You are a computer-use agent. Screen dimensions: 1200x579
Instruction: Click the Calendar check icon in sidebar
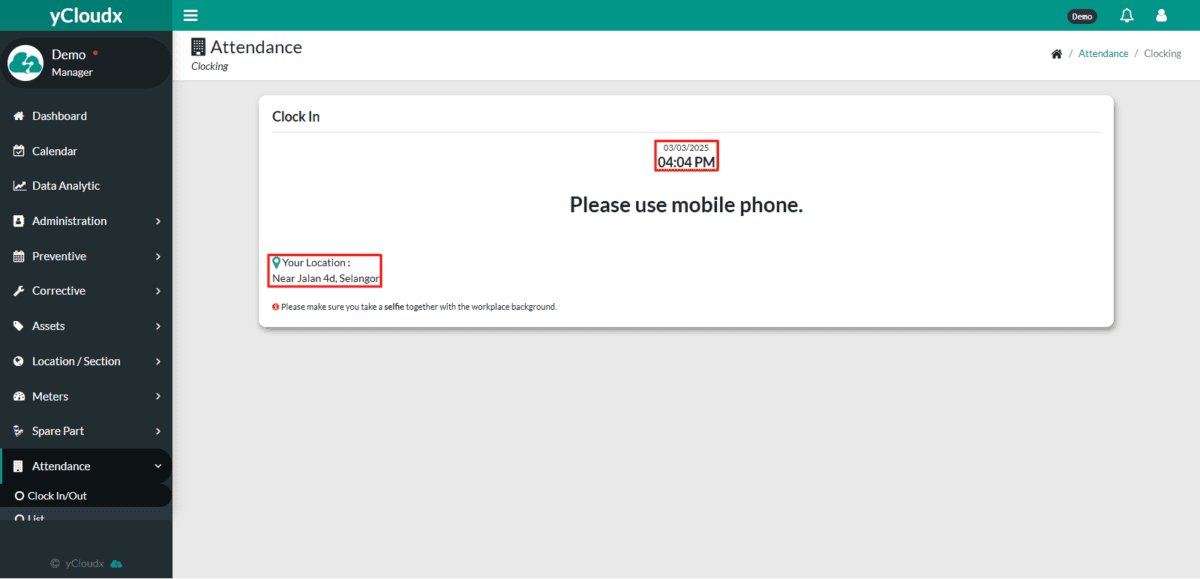(x=18, y=151)
